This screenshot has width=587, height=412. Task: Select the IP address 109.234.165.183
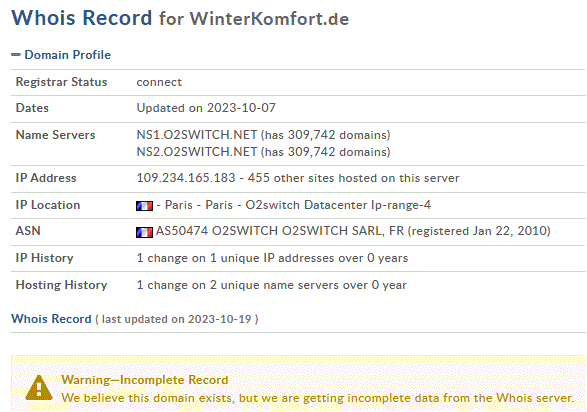pyautogui.click(x=186, y=178)
